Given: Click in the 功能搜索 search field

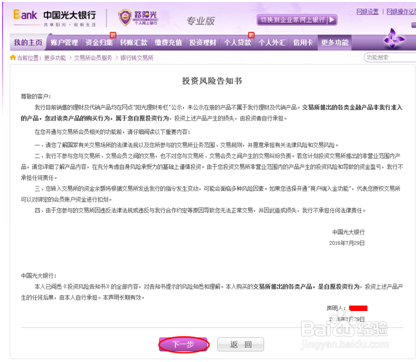Looking at the screenshot, I should (390, 57).
